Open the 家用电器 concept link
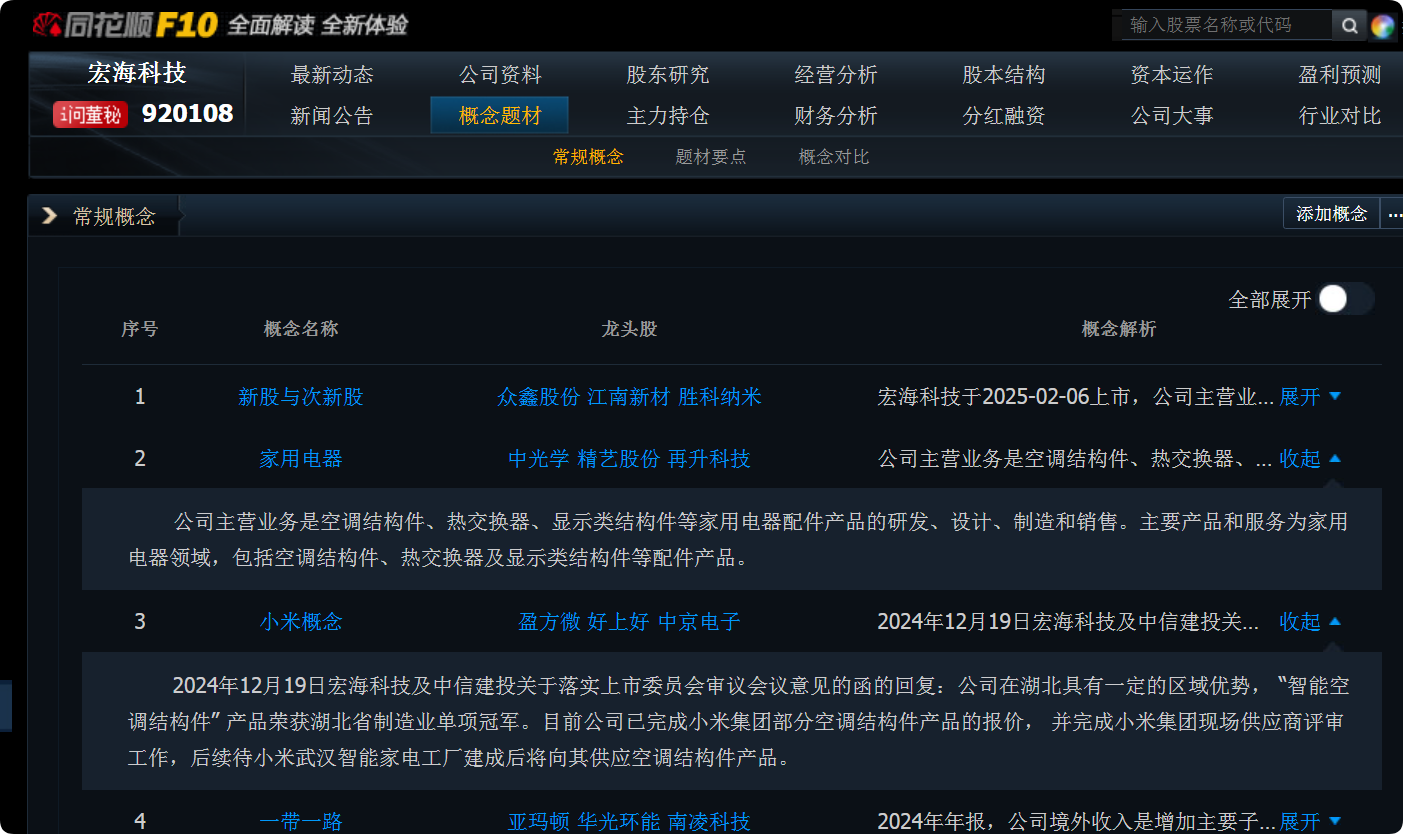The width and height of the screenshot is (1403, 834). click(x=301, y=459)
